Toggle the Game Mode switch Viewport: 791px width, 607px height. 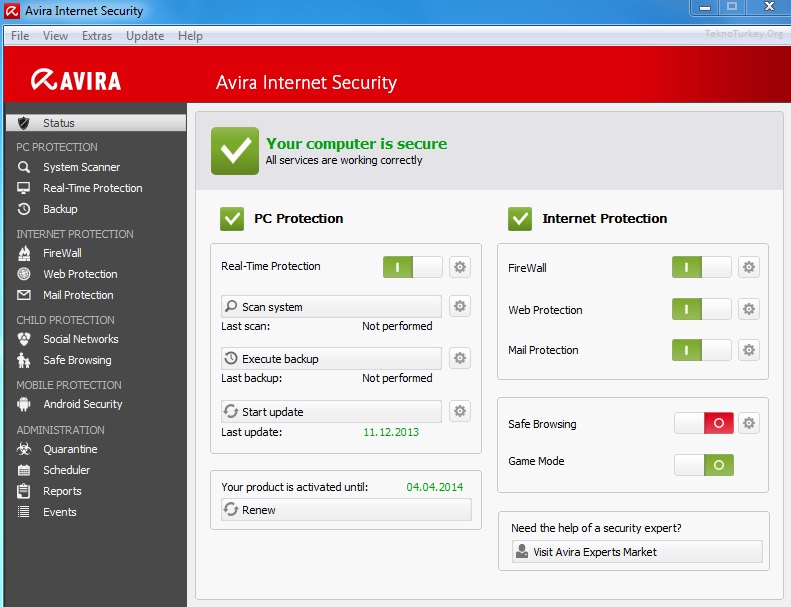click(704, 465)
